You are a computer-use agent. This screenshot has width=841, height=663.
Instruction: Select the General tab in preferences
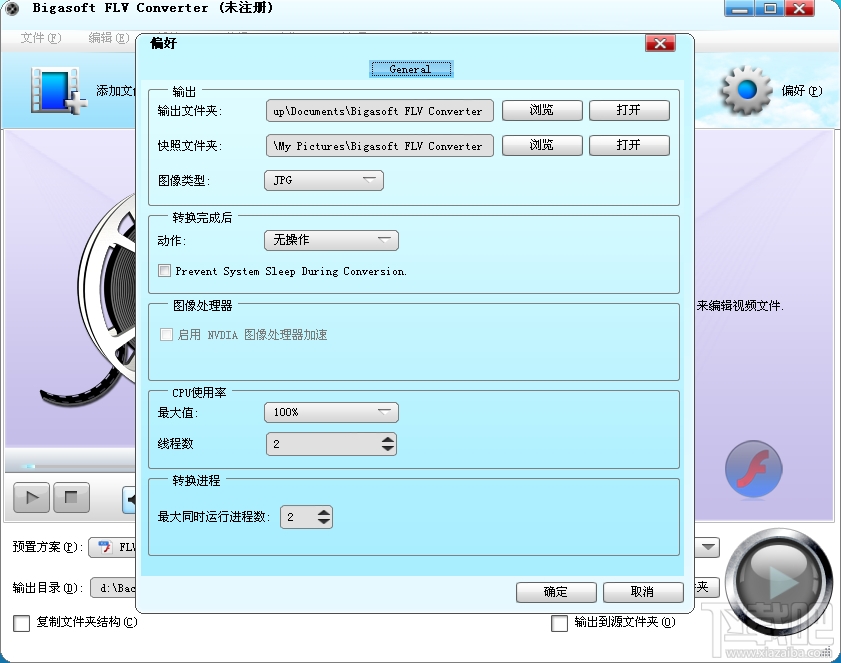tap(411, 68)
